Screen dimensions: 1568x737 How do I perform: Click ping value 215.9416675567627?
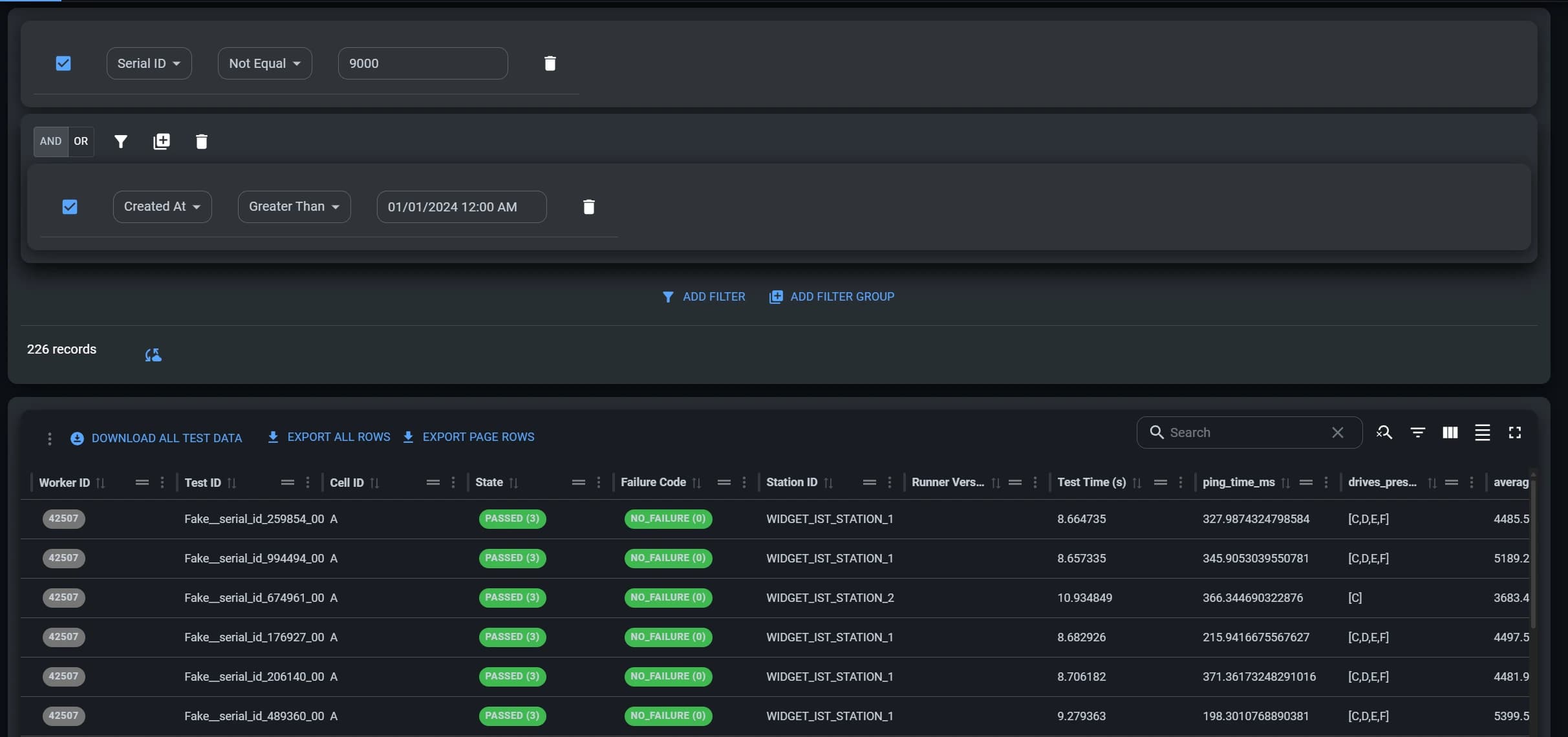(1256, 637)
